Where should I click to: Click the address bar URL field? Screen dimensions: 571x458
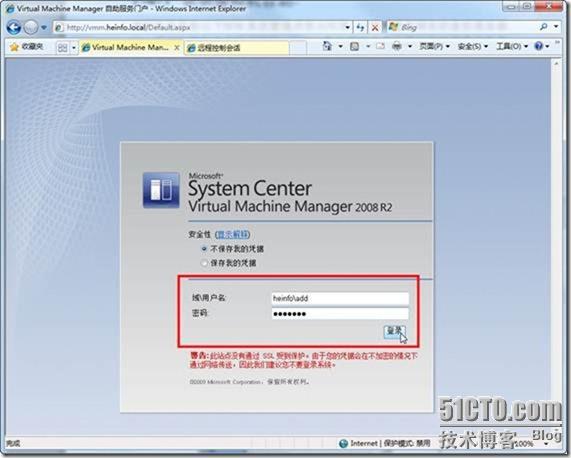[x=198, y=27]
